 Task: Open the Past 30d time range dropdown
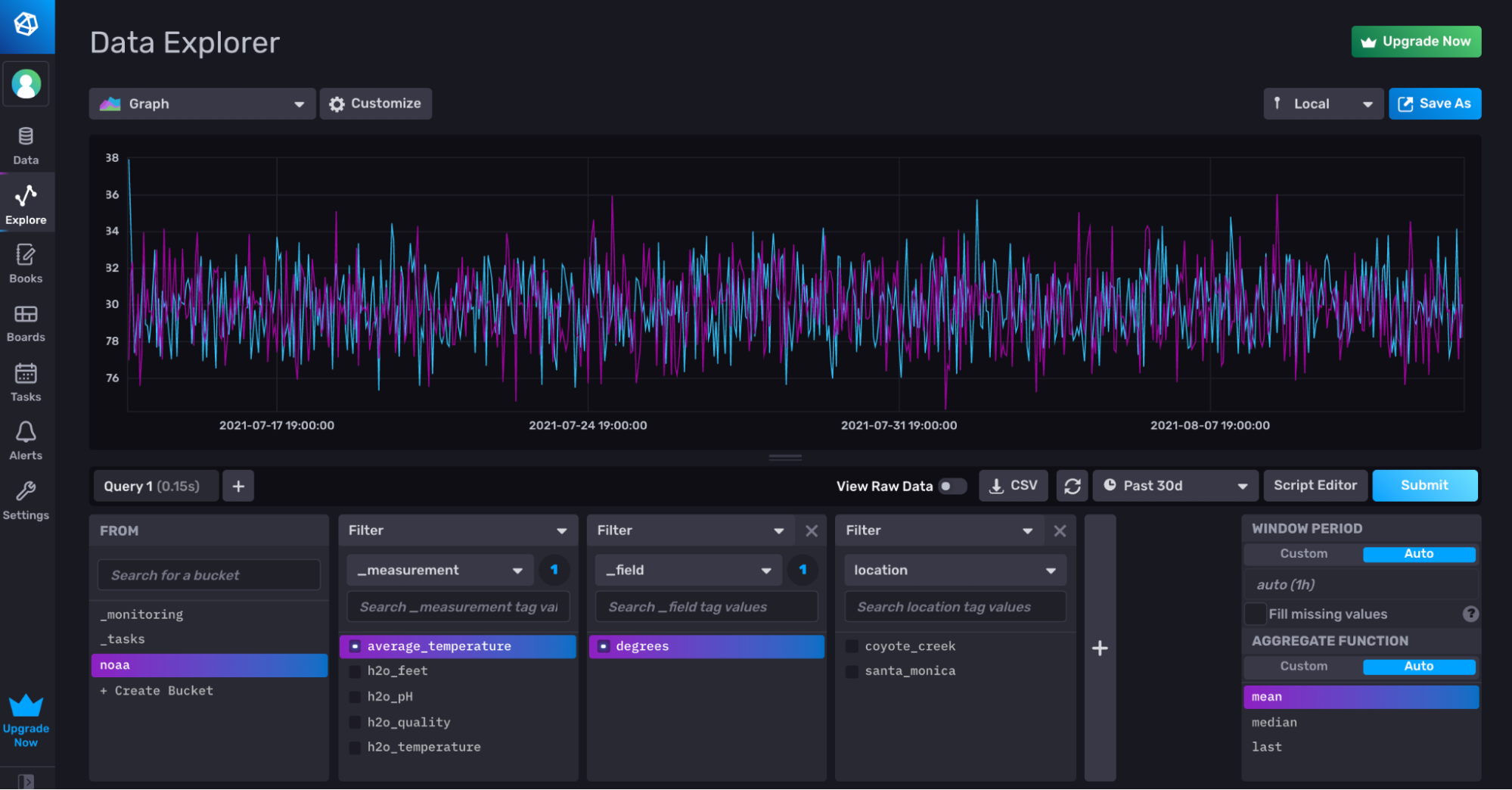click(1175, 486)
